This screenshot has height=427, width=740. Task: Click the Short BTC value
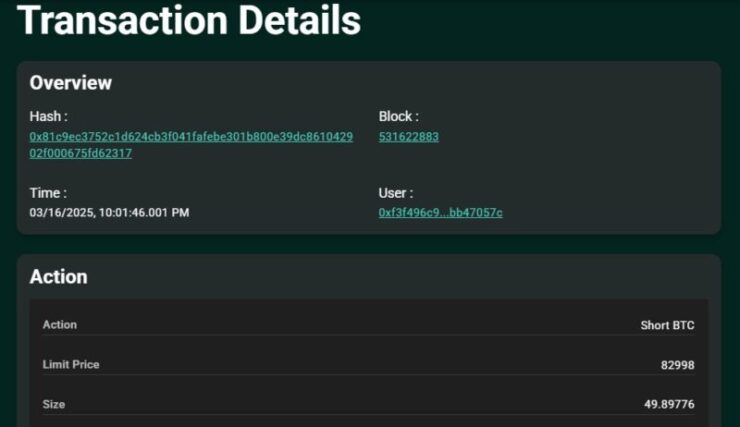(667, 326)
